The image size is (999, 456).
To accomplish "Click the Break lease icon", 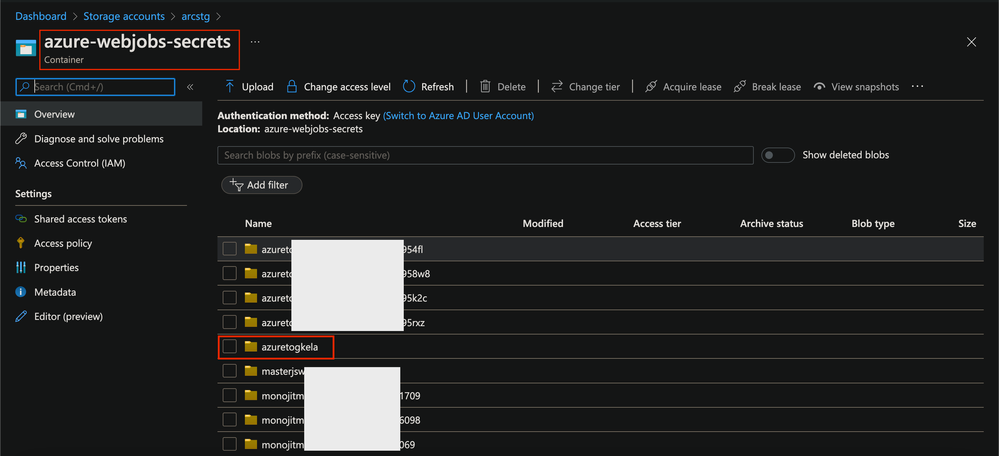I will click(x=740, y=87).
